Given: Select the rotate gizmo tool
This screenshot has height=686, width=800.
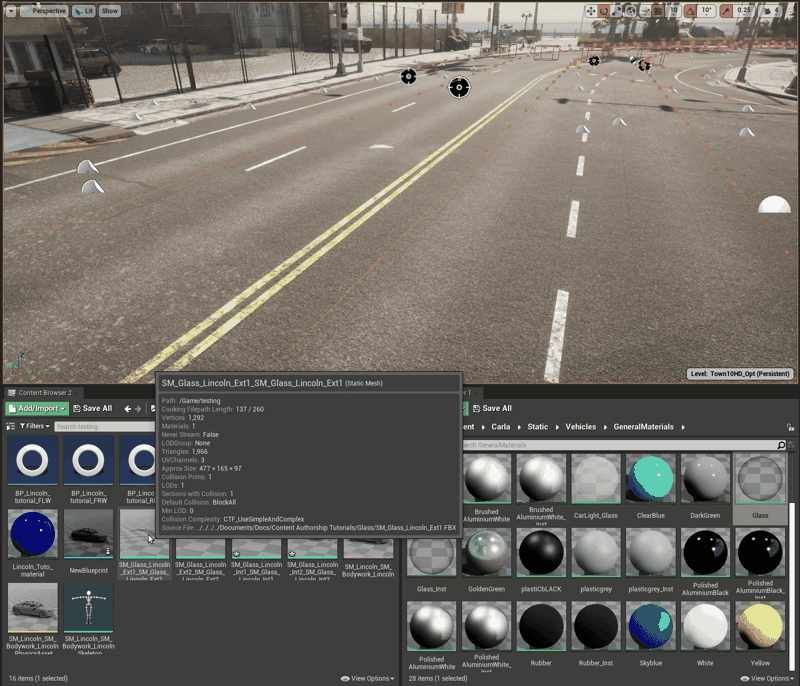Looking at the screenshot, I should [x=604, y=11].
